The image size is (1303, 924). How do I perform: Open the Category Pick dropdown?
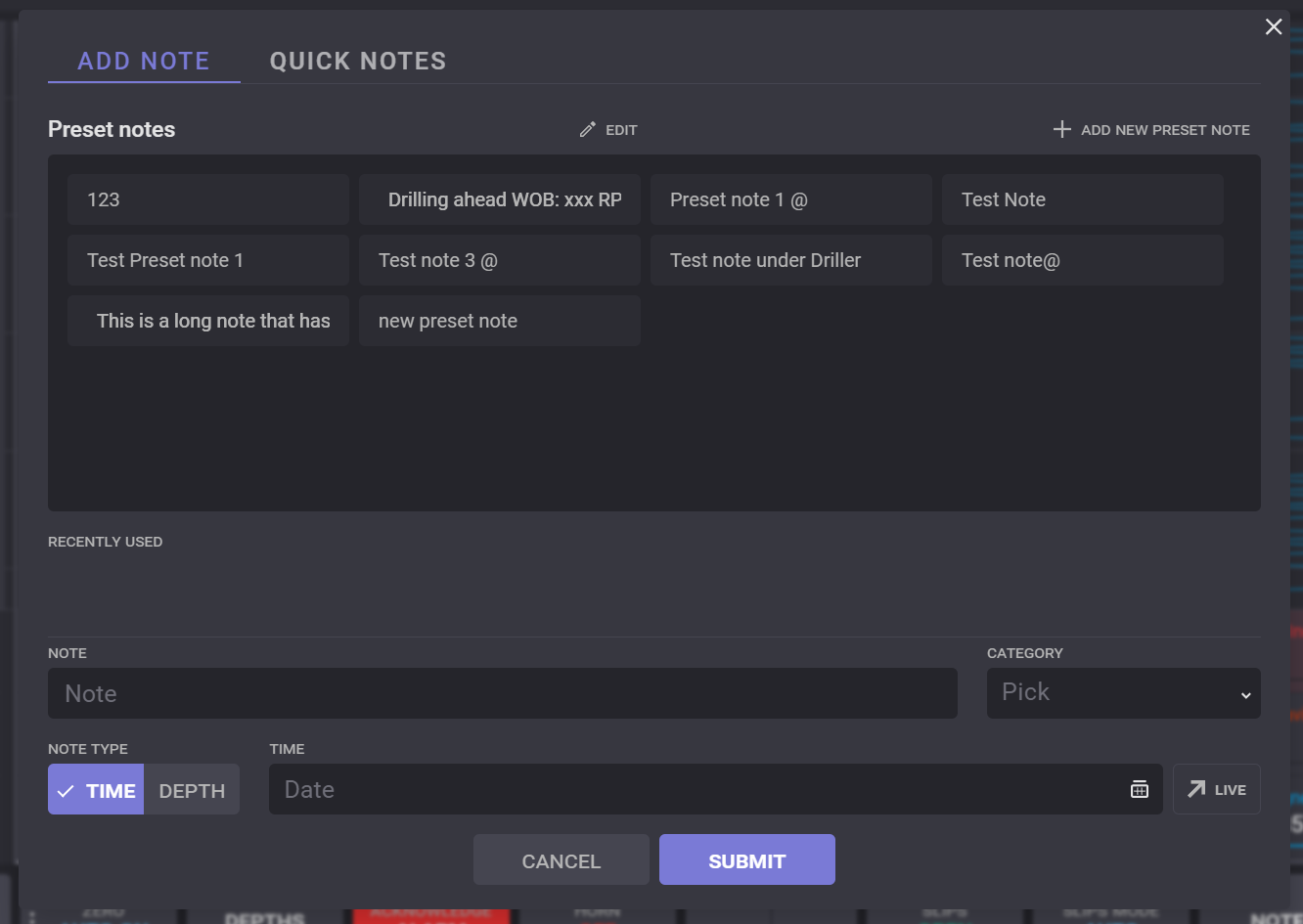[x=1123, y=693]
